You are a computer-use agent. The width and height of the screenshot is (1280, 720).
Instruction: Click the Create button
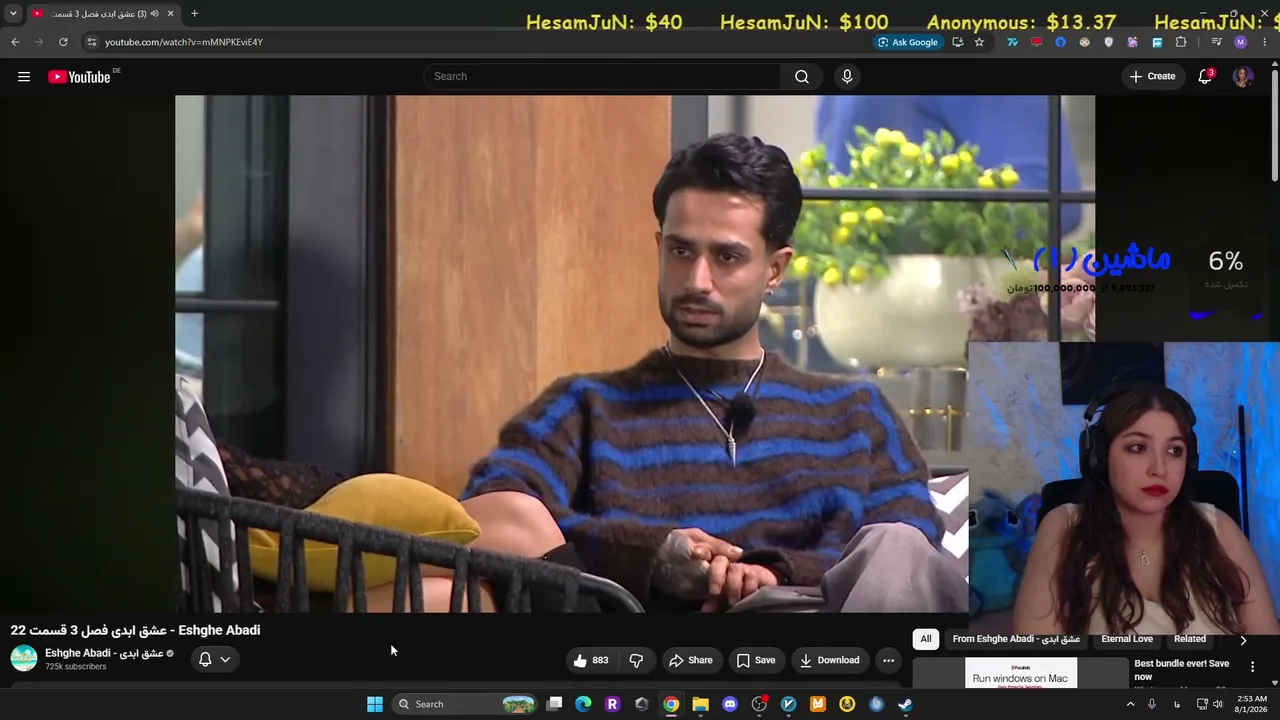point(1153,77)
